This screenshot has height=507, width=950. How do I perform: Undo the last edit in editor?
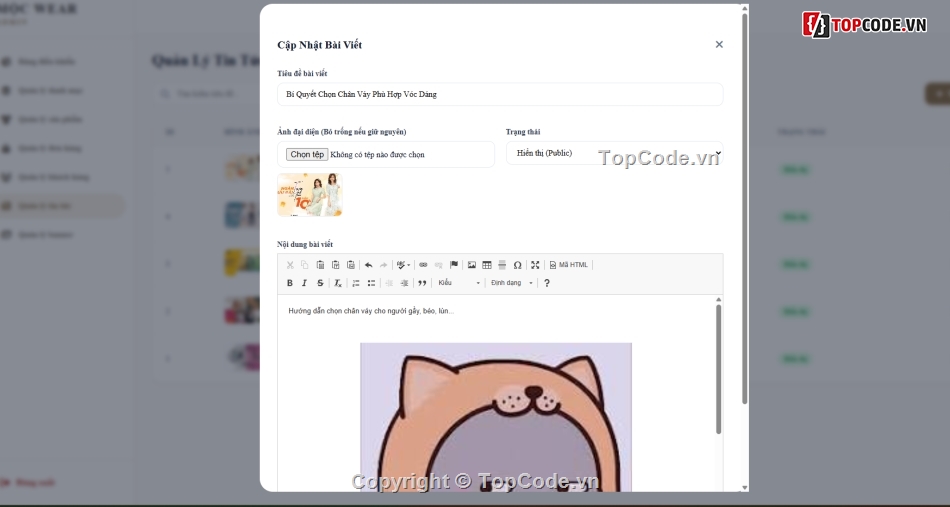tap(368, 265)
